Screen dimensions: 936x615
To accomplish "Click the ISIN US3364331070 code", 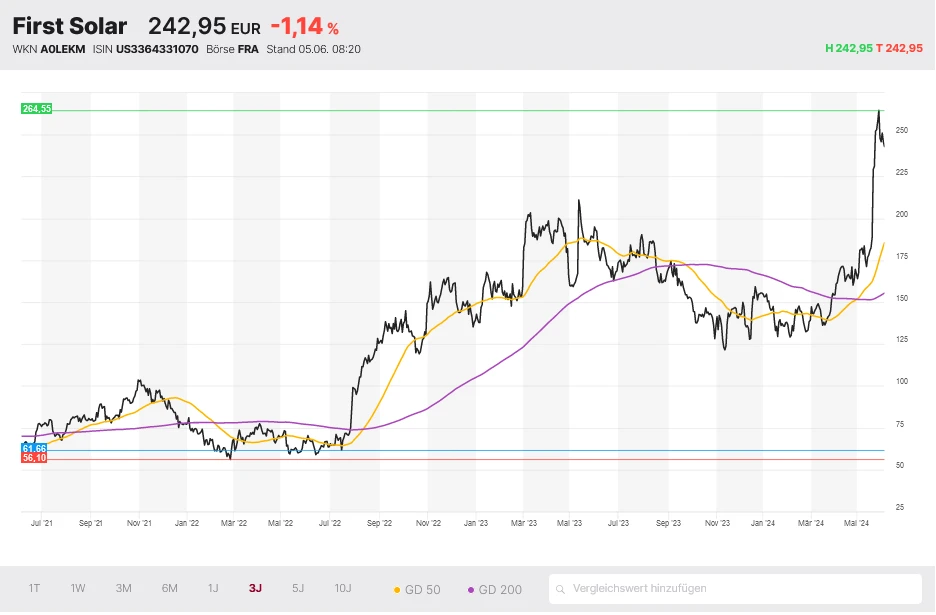I will click(157, 49).
